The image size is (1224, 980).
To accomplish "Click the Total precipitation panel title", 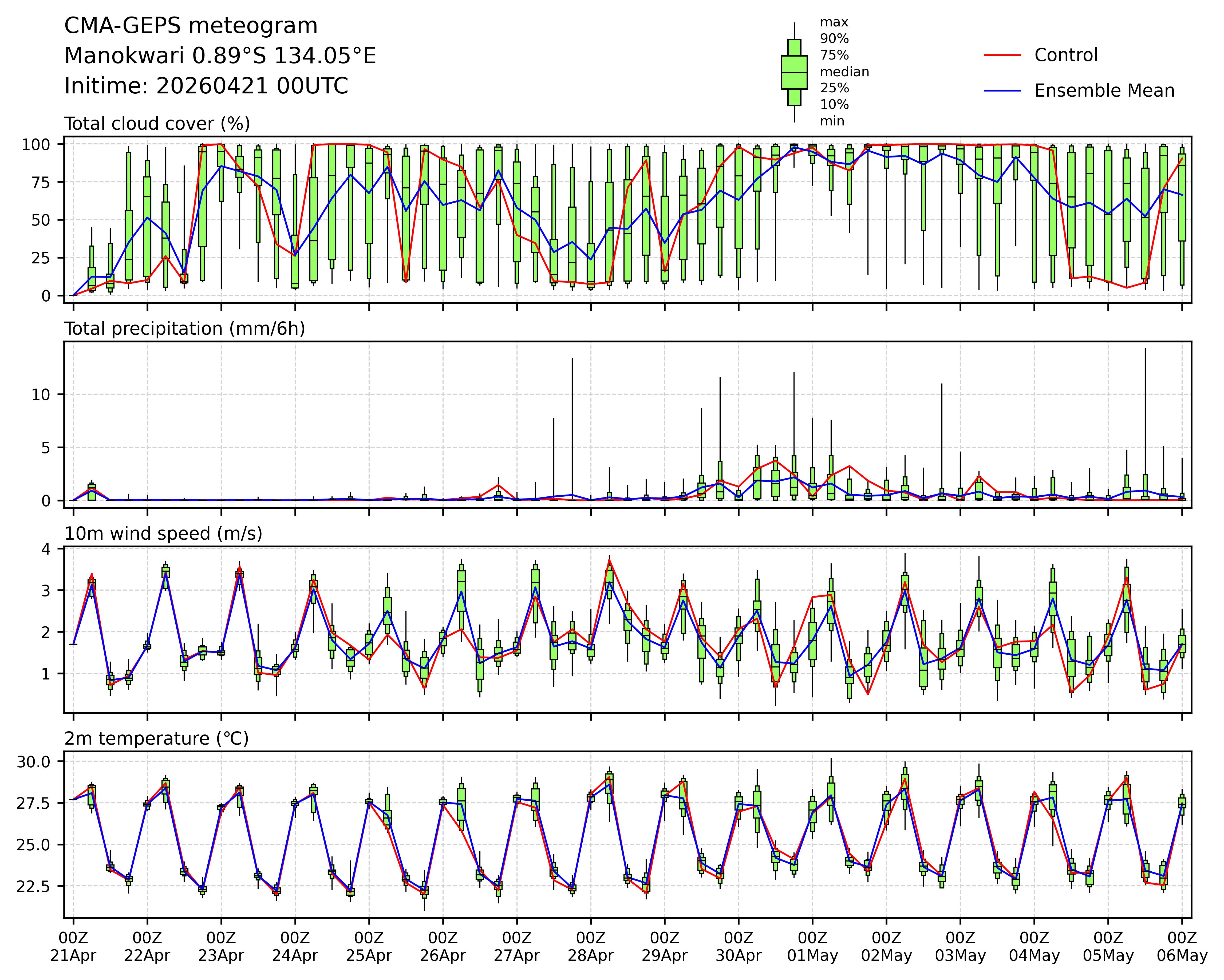I will point(184,329).
